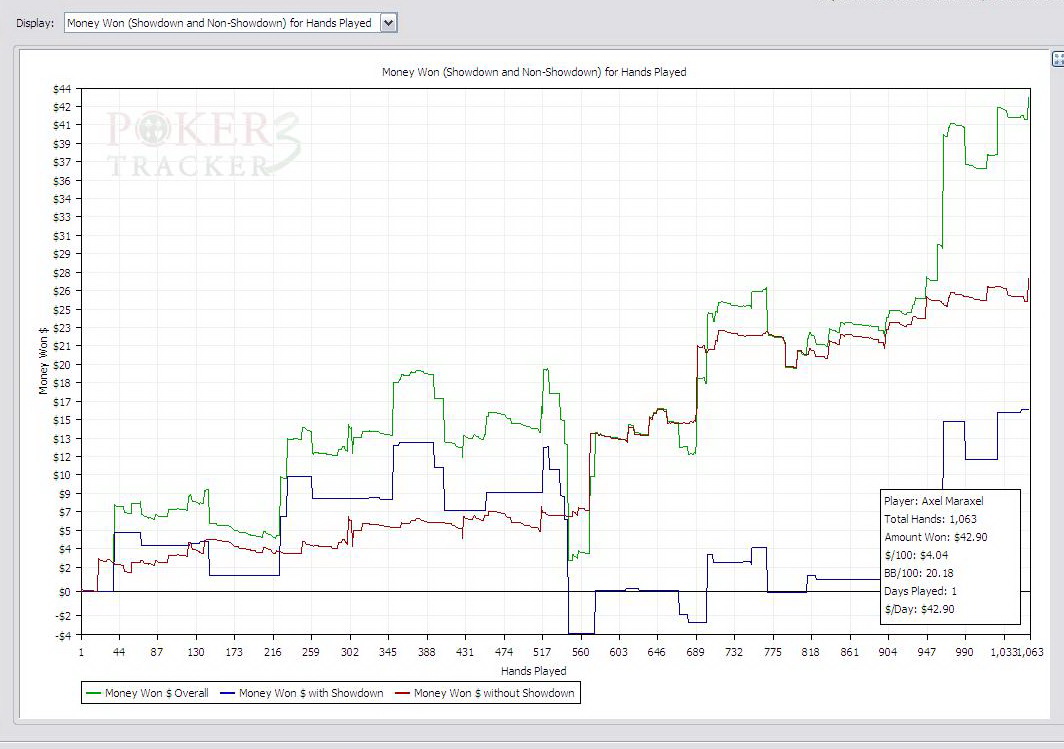Click the blue with Showdown legend swatch
The width and height of the screenshot is (1064, 749).
[x=228, y=693]
